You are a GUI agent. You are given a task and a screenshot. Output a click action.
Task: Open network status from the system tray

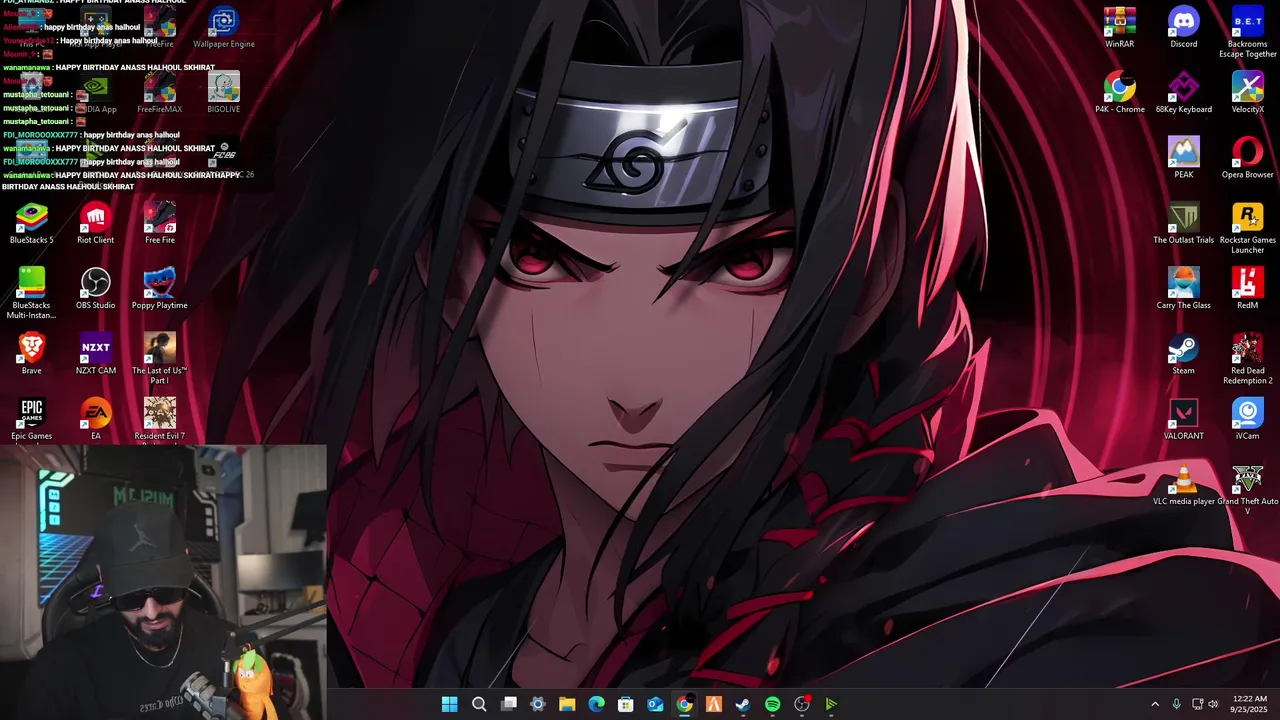coord(1197,704)
